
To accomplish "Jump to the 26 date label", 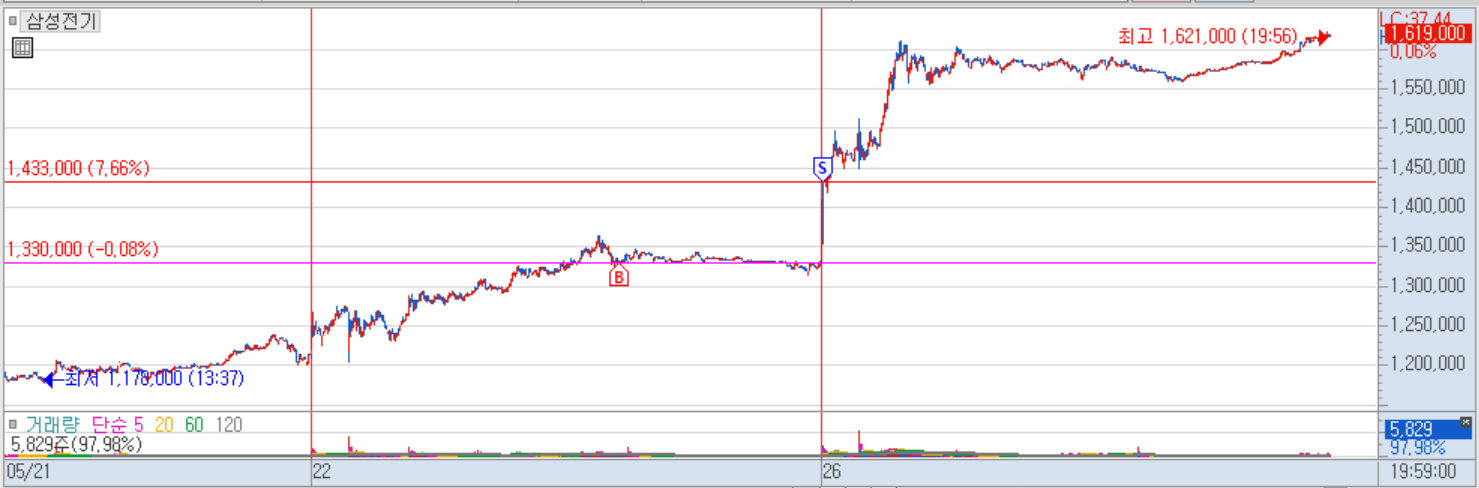I will coord(831,471).
